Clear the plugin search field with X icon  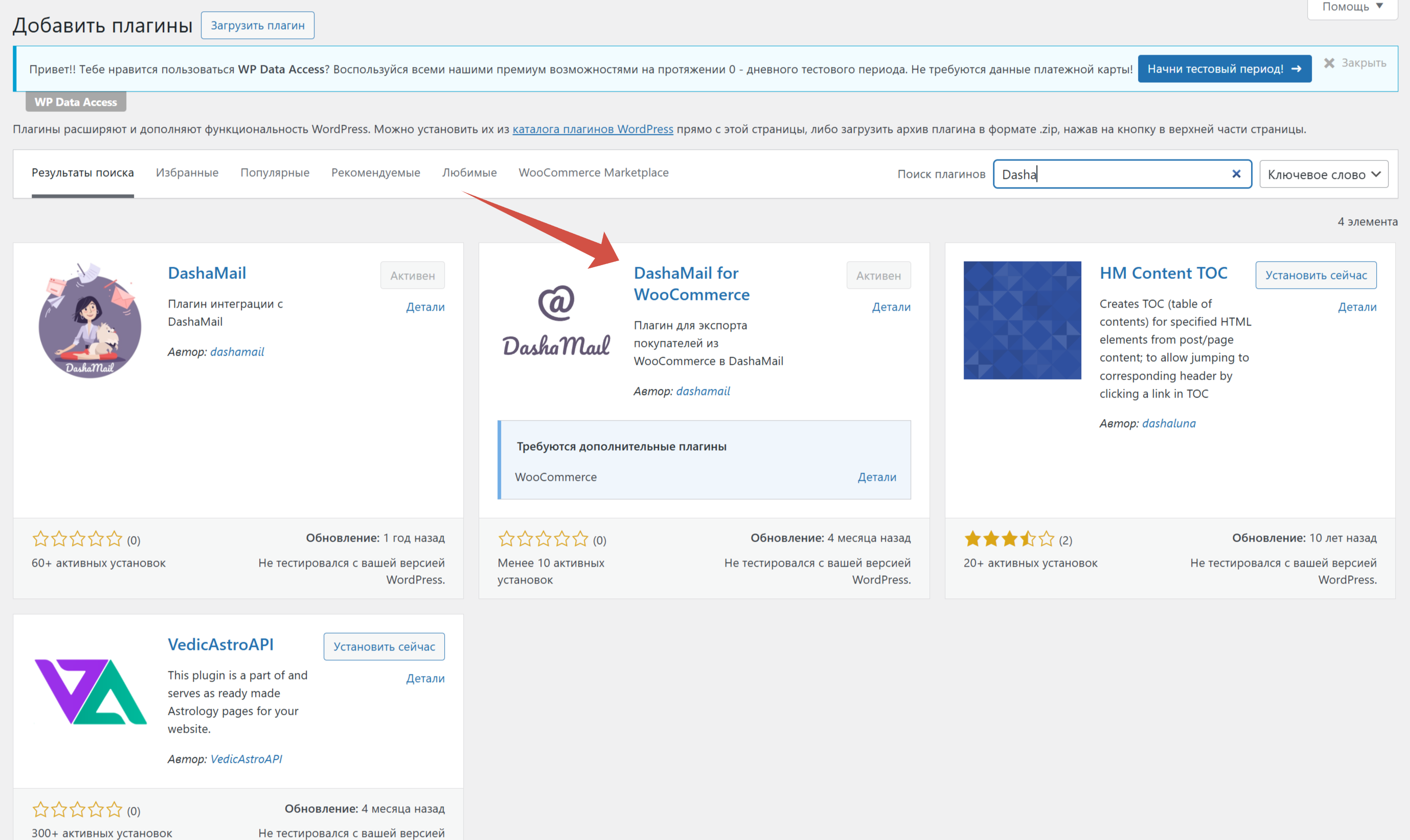(x=1236, y=174)
